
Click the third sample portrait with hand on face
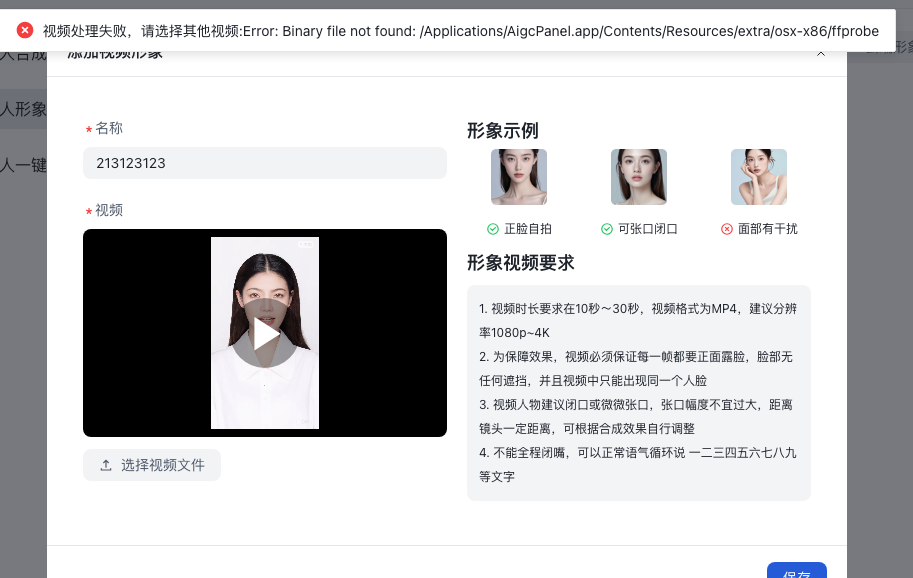(x=759, y=177)
